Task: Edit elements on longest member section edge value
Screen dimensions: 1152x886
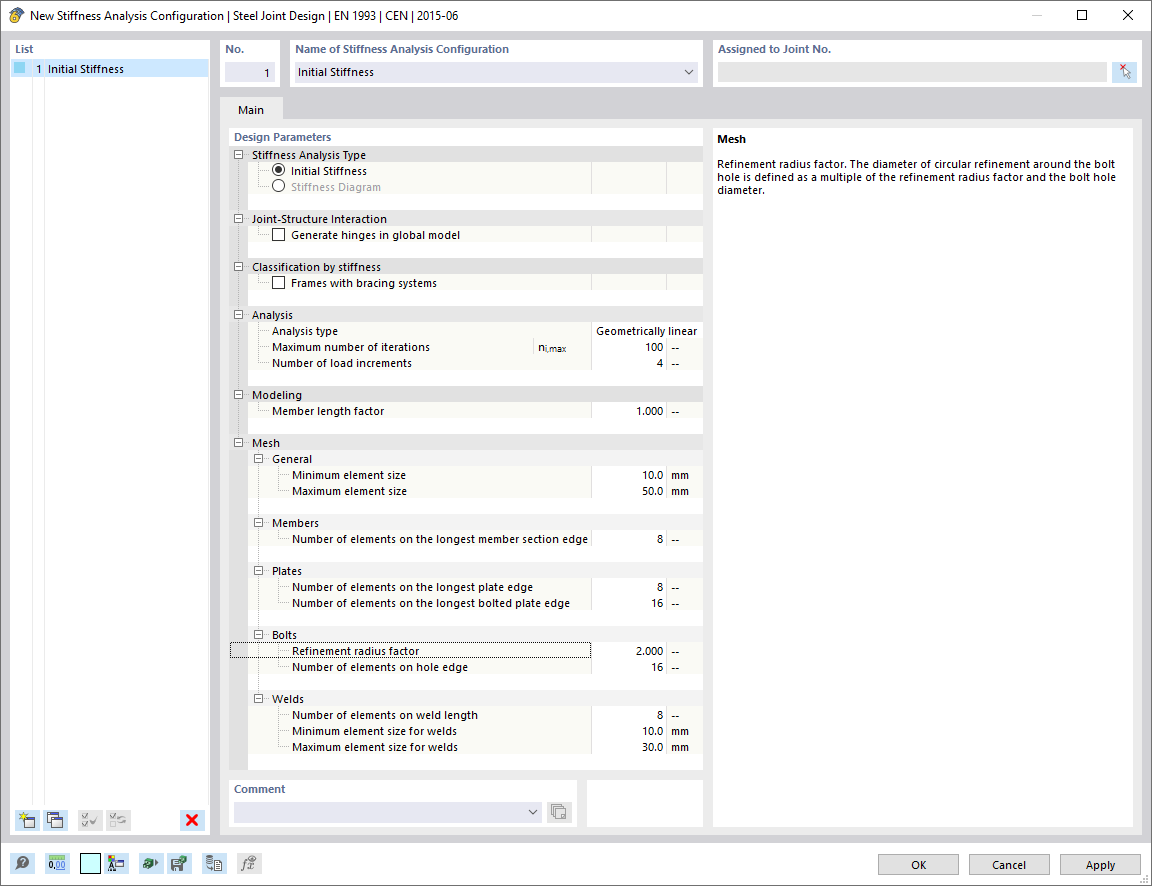Action: pyautogui.click(x=629, y=539)
